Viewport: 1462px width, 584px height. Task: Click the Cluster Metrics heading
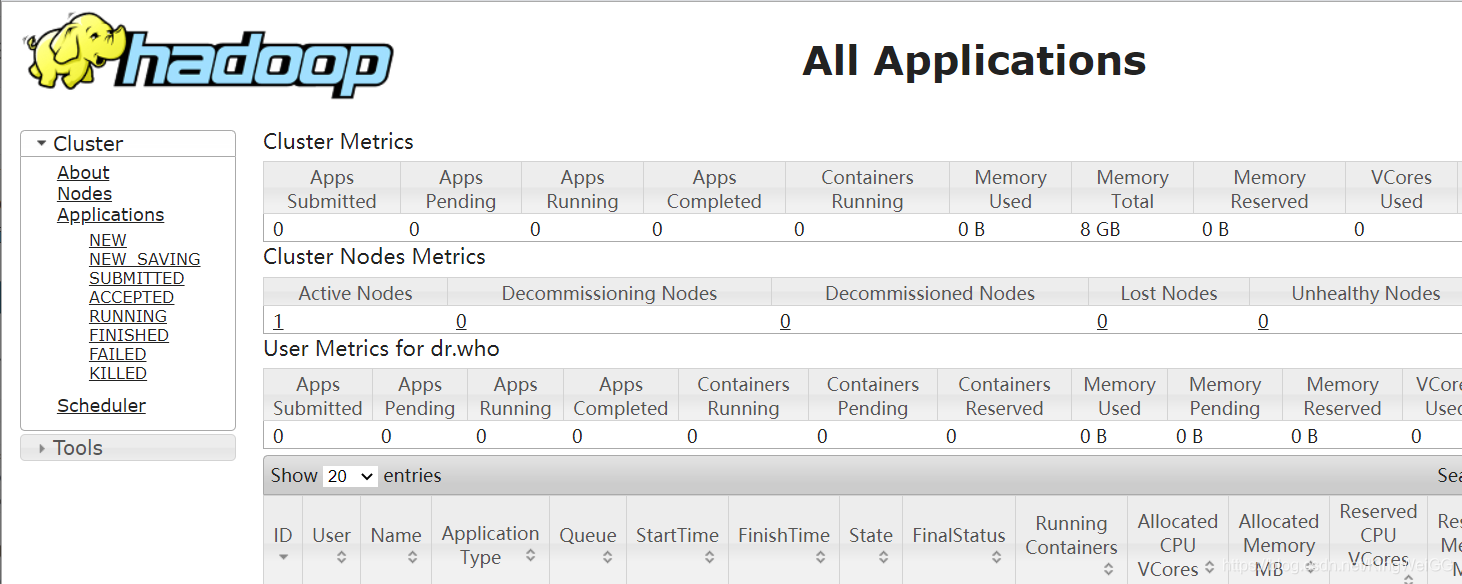pyautogui.click(x=338, y=142)
